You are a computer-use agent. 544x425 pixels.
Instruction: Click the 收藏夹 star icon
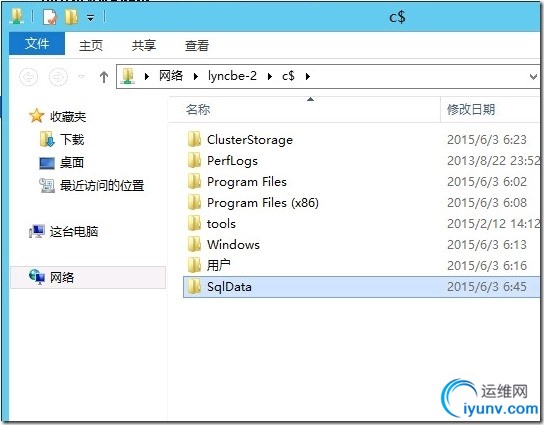(x=36, y=116)
